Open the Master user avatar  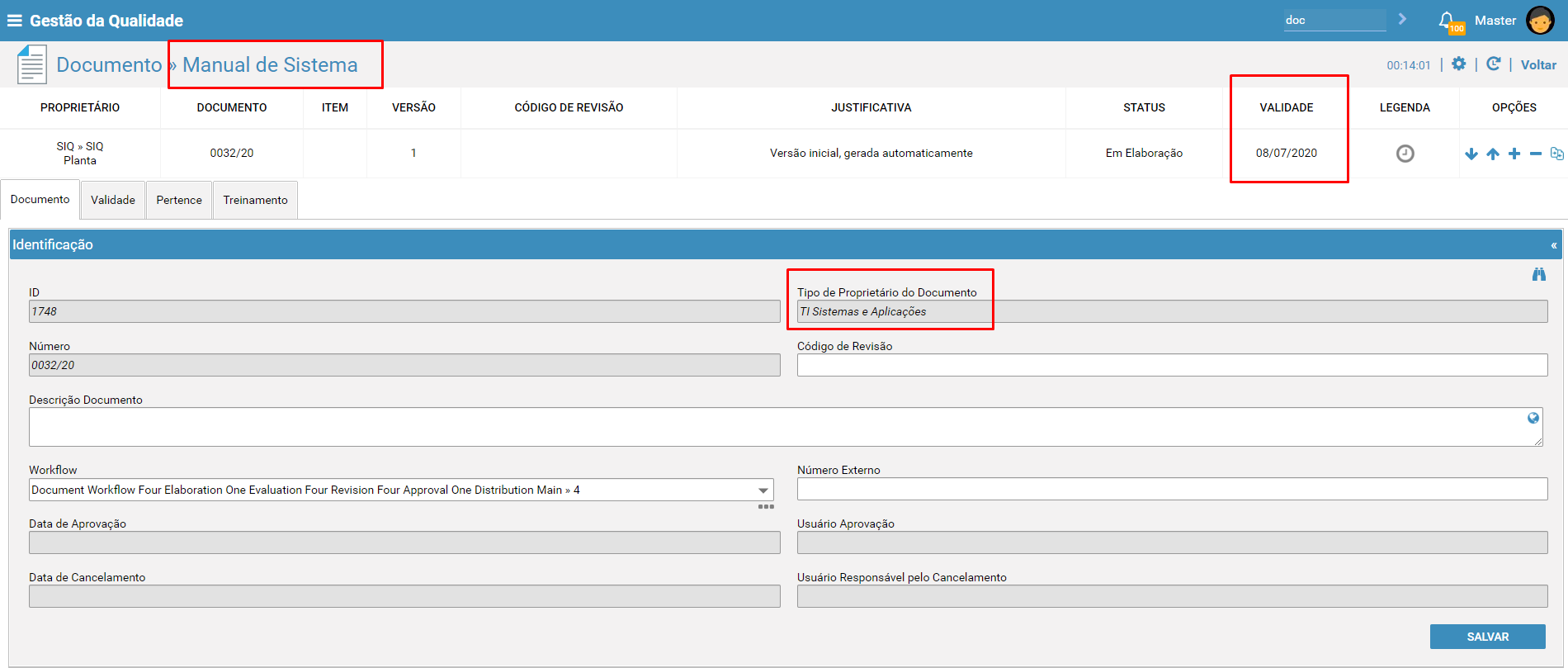[1540, 21]
